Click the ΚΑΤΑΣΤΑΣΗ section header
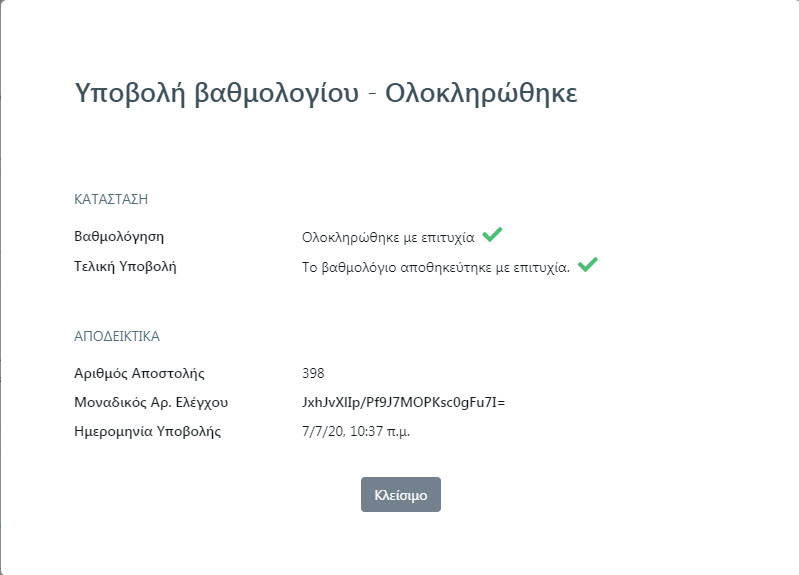This screenshot has width=799, height=575. pyautogui.click(x=111, y=199)
